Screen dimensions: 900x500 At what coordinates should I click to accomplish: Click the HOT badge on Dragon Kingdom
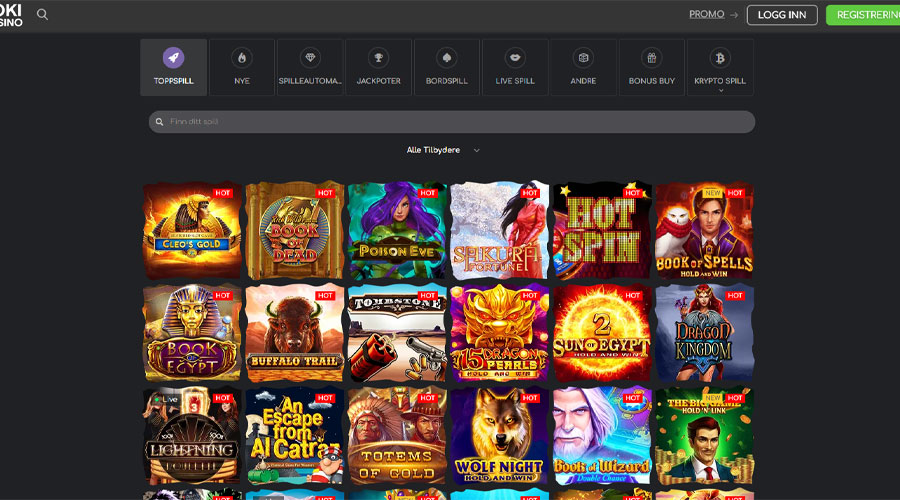click(735, 296)
